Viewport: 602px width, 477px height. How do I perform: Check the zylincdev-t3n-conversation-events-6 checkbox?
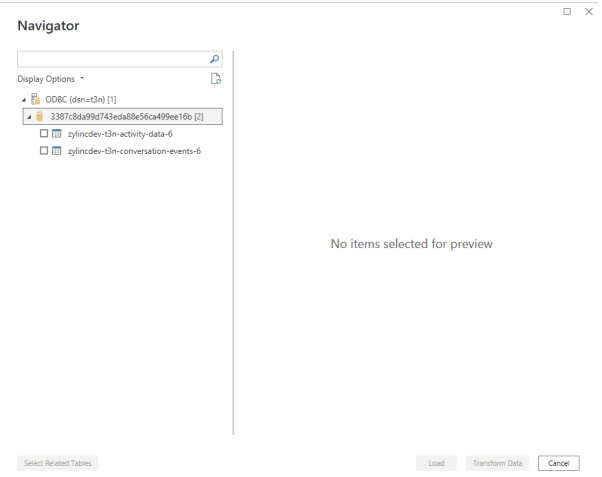pyautogui.click(x=44, y=150)
